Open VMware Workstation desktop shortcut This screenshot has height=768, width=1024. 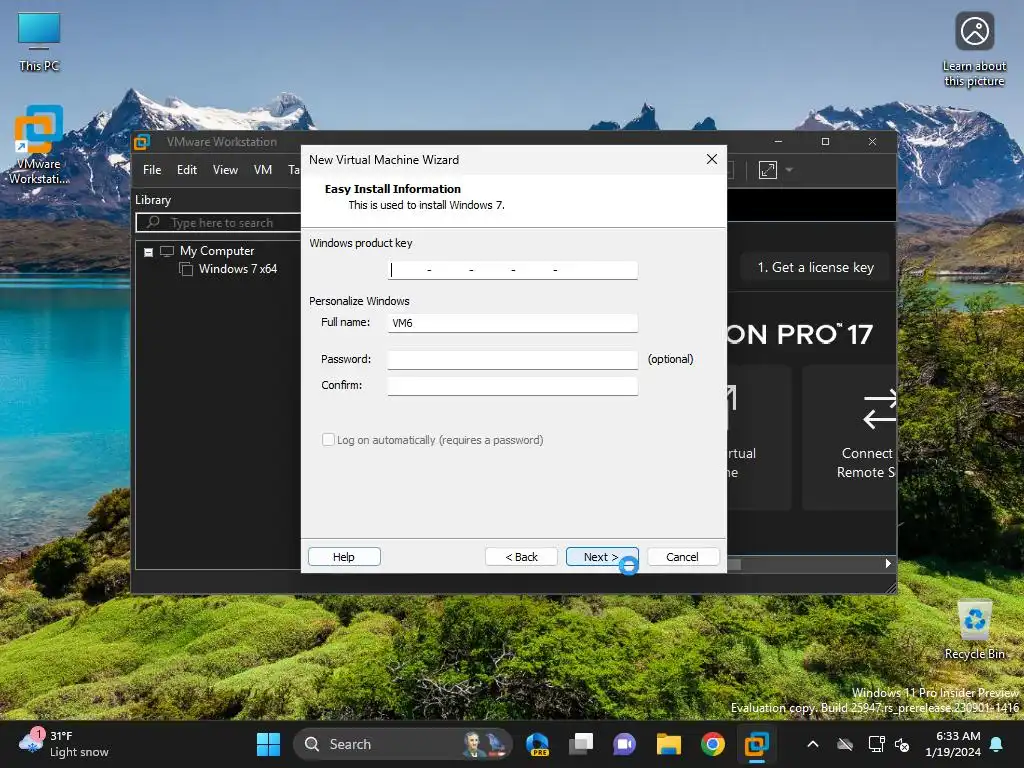[x=39, y=144]
